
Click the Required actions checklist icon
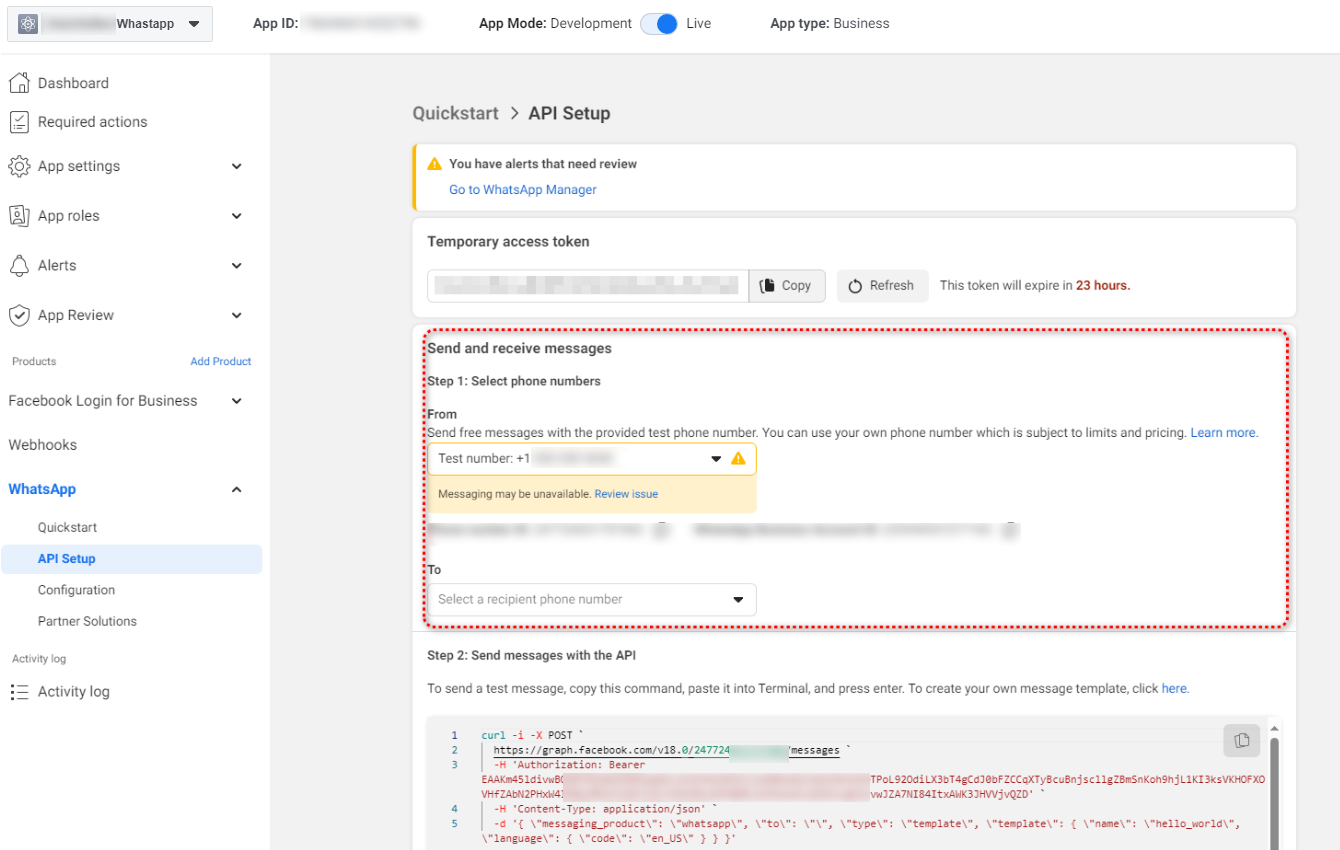pos(19,122)
